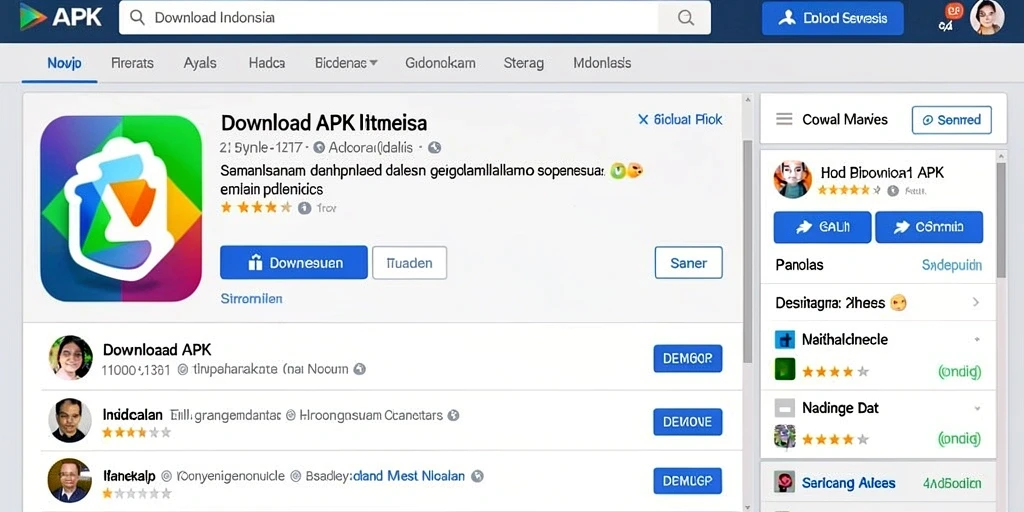Click the main list vertical scrollbar
1024x512 pixels.
click(748, 251)
